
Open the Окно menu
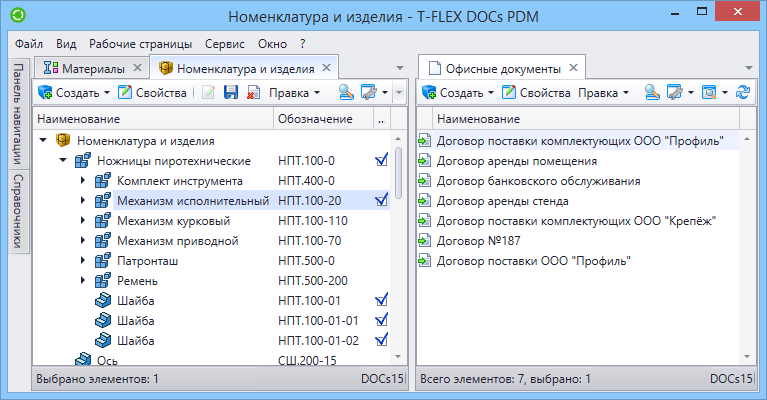point(272,44)
